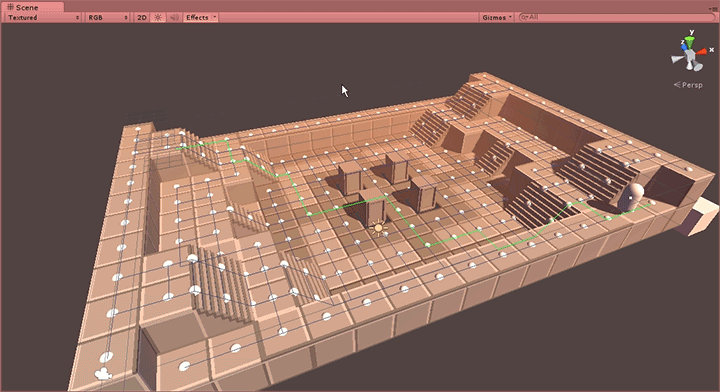
Task: Click the Effects button label
Action: (197, 17)
